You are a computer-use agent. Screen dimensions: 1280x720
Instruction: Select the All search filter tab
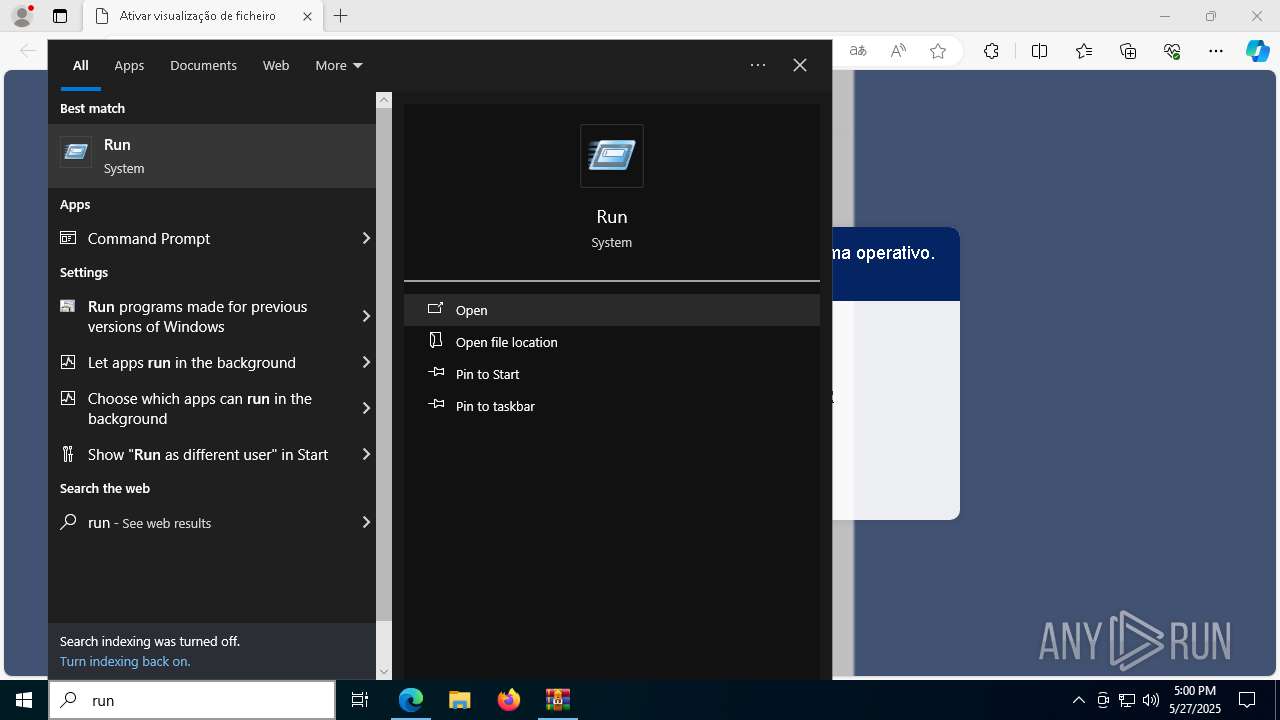(x=81, y=65)
